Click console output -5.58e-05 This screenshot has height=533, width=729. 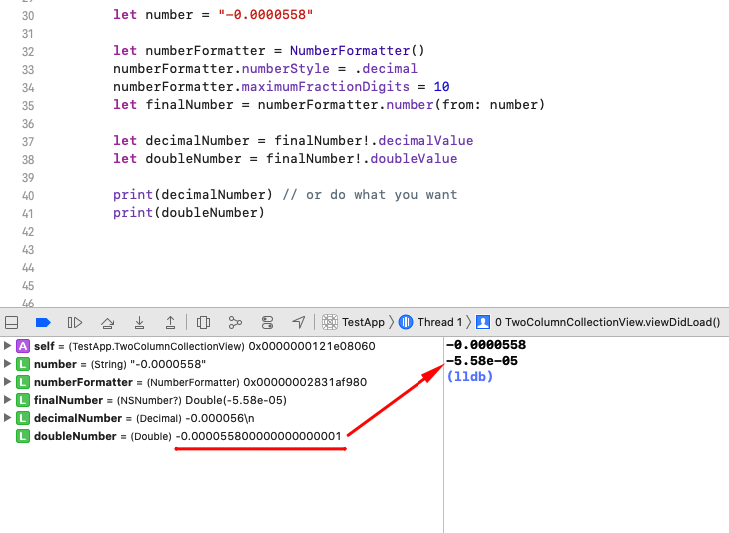coord(482,360)
